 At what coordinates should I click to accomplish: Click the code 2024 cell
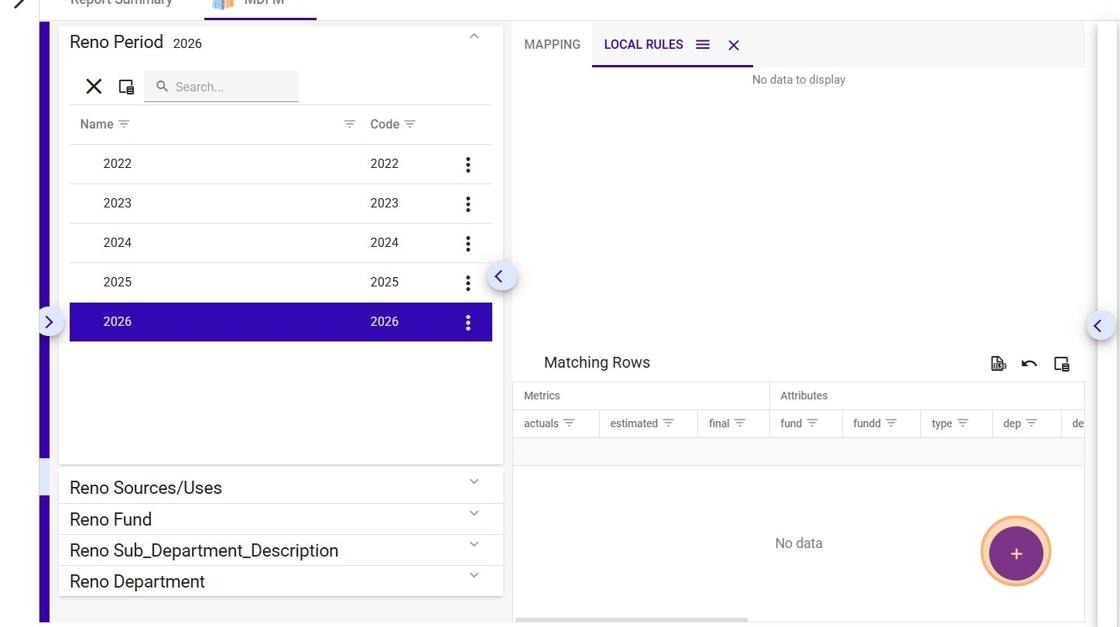pos(384,243)
